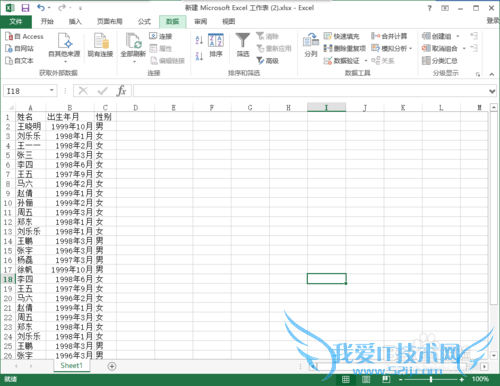Expand Data Validation dropdown arrow
The image size is (500, 386).
[366, 61]
